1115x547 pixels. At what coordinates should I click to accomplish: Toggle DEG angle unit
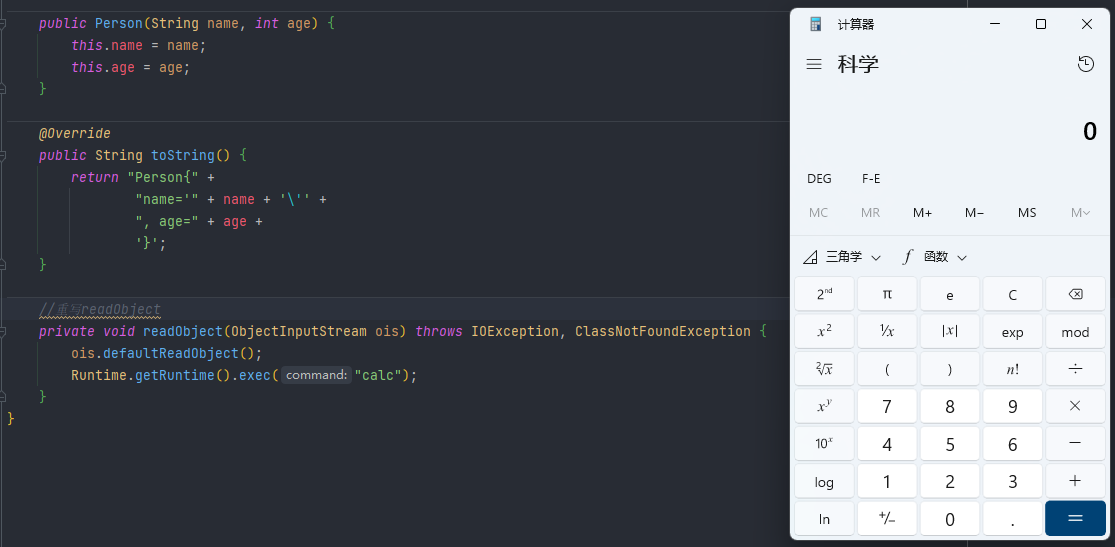(819, 179)
